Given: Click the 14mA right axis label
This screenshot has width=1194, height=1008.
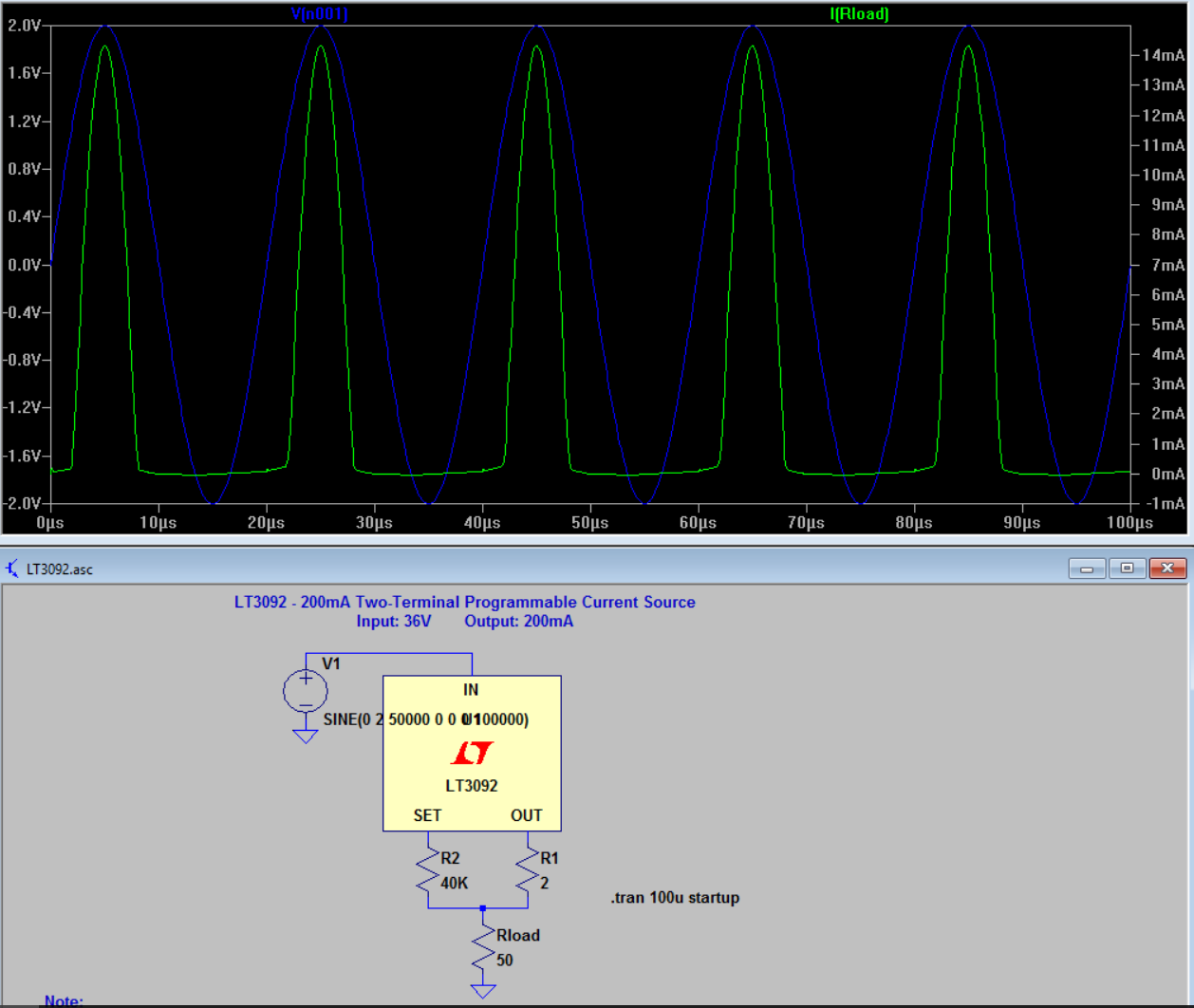Looking at the screenshot, I should click(x=1164, y=55).
